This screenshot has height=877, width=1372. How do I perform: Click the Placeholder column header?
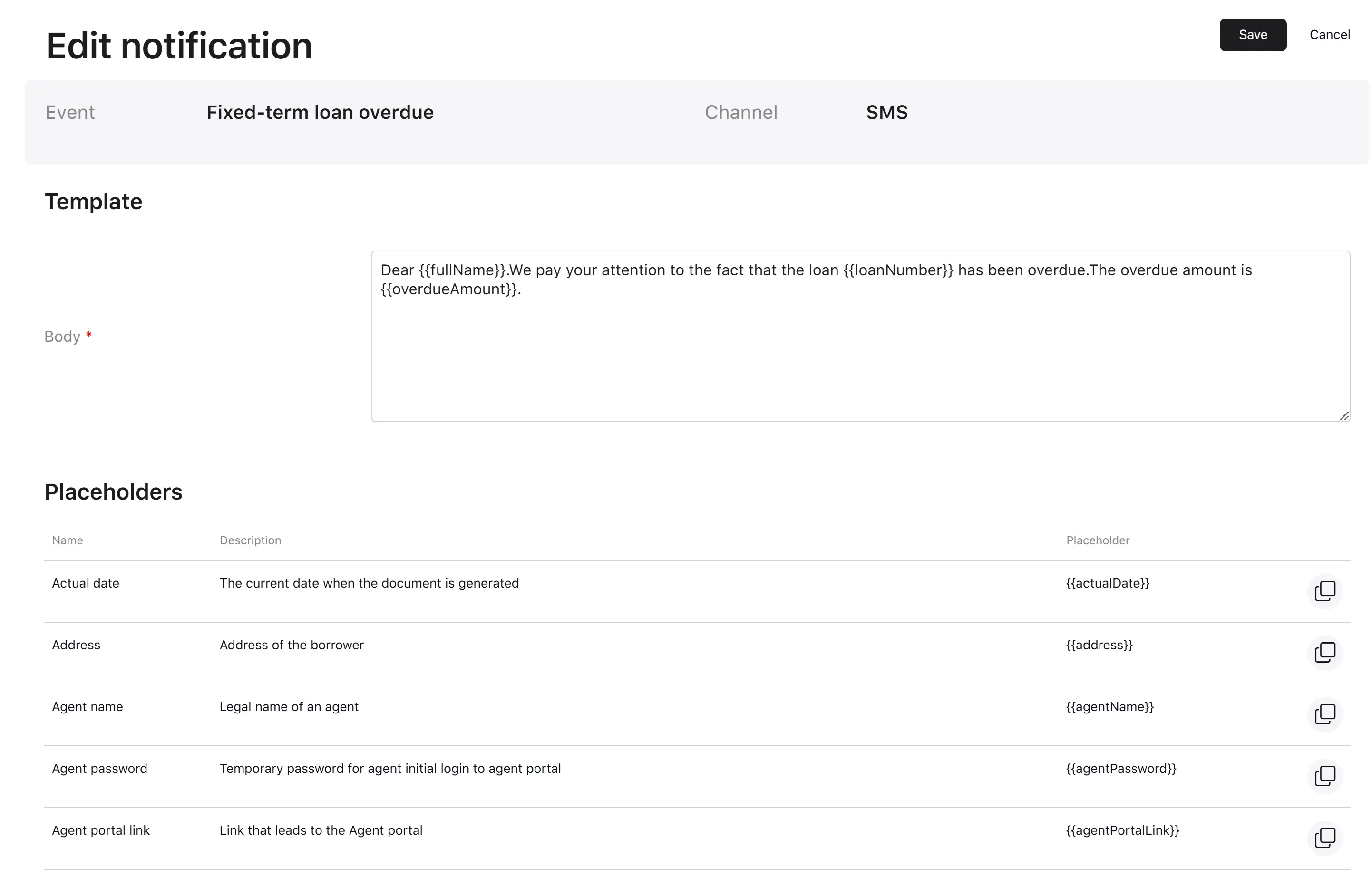pyautogui.click(x=1098, y=540)
